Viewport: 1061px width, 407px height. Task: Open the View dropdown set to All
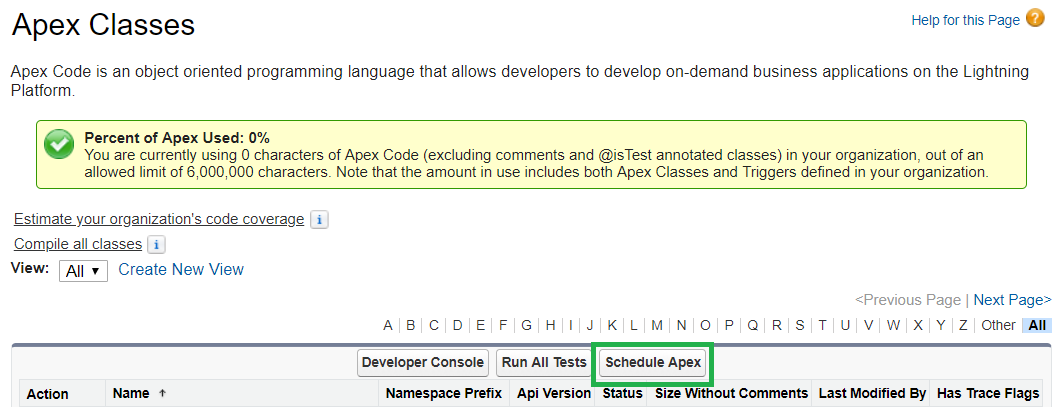(x=83, y=271)
